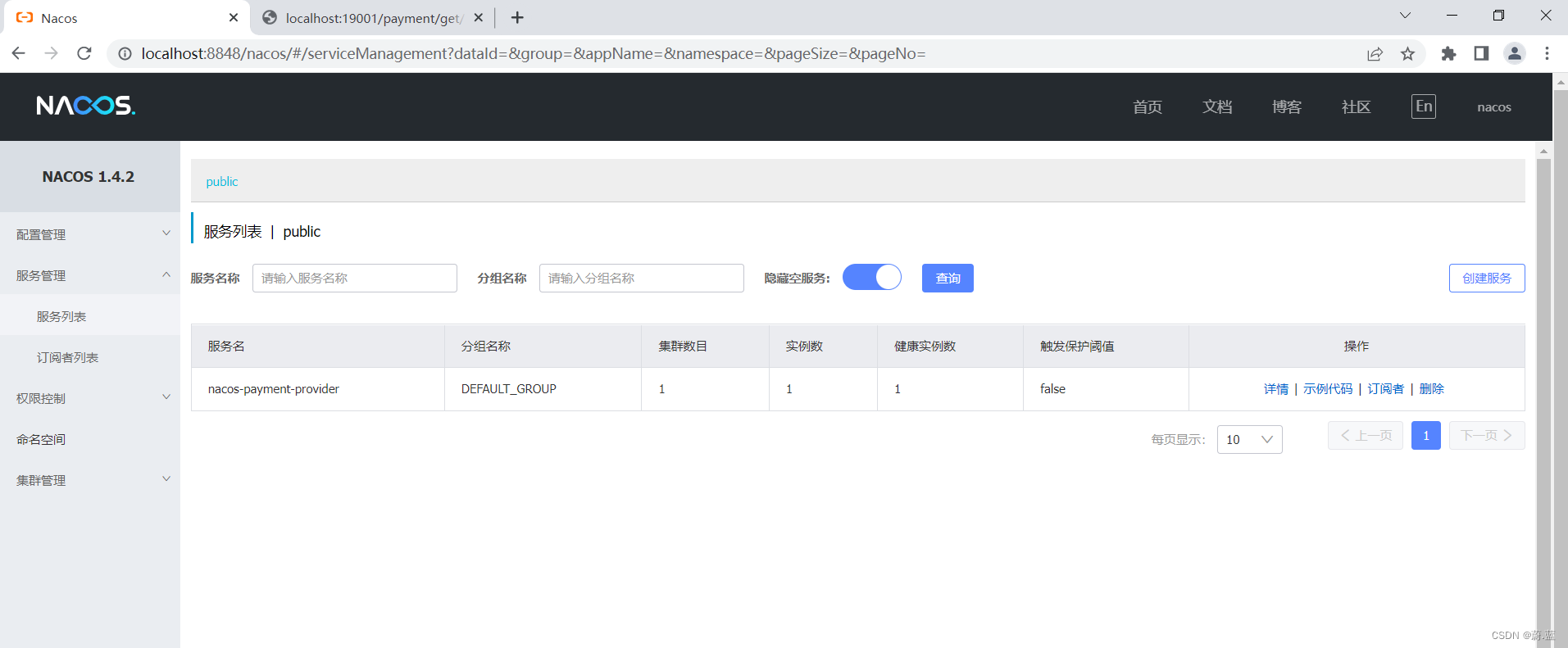This screenshot has height=648, width=1568.
Task: Reload the current page
Action: point(84,53)
